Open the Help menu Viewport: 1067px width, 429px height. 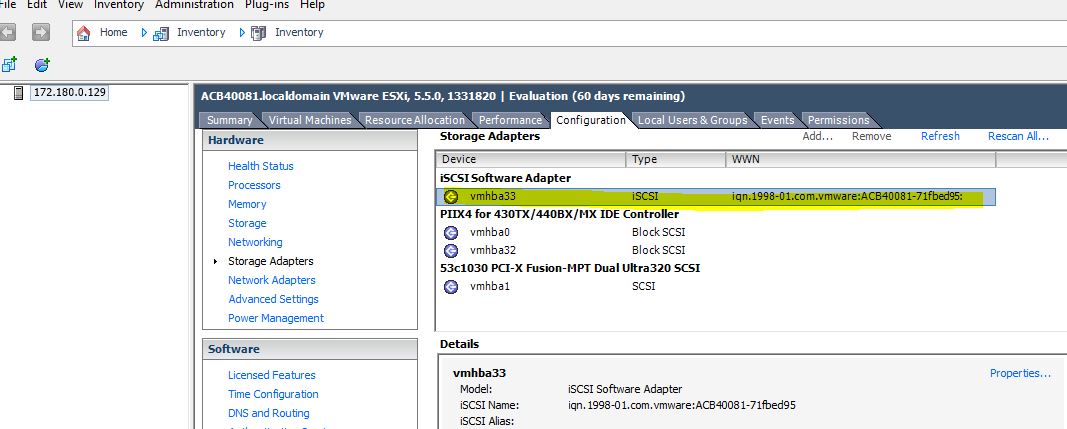312,5
